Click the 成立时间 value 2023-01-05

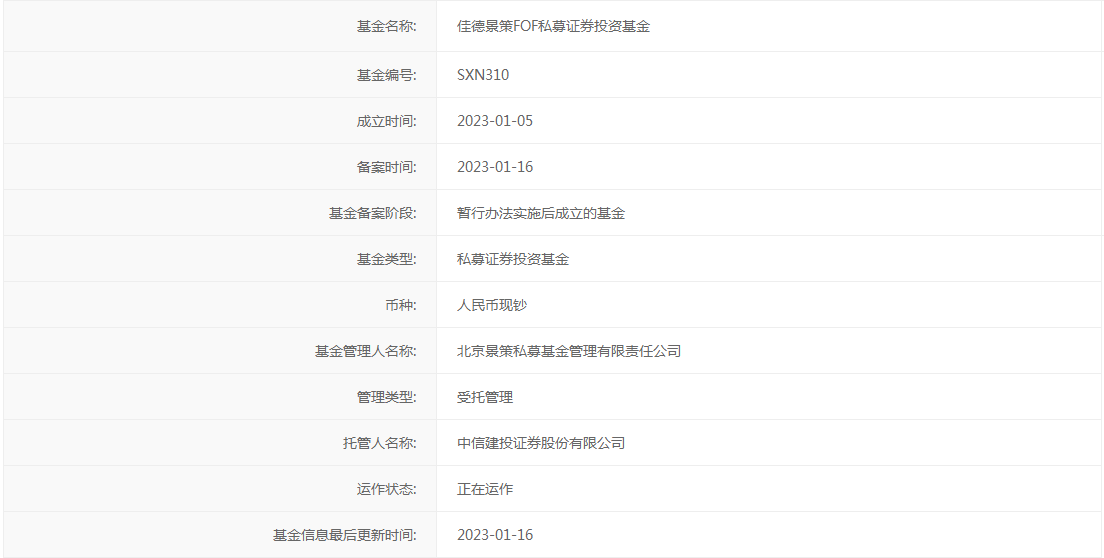[x=495, y=121]
